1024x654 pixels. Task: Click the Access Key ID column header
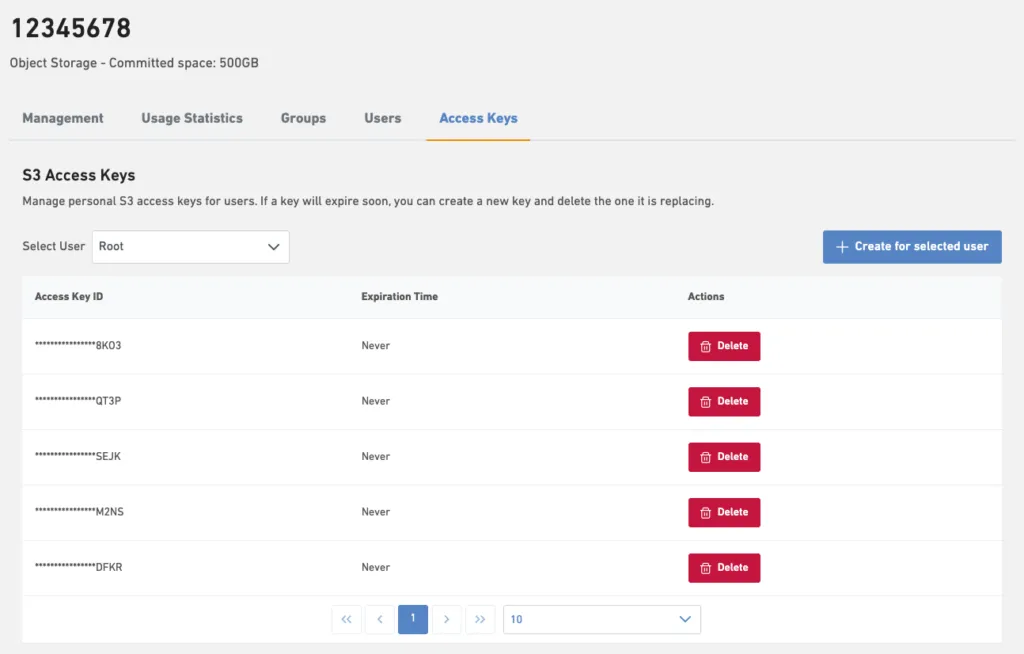coord(69,297)
